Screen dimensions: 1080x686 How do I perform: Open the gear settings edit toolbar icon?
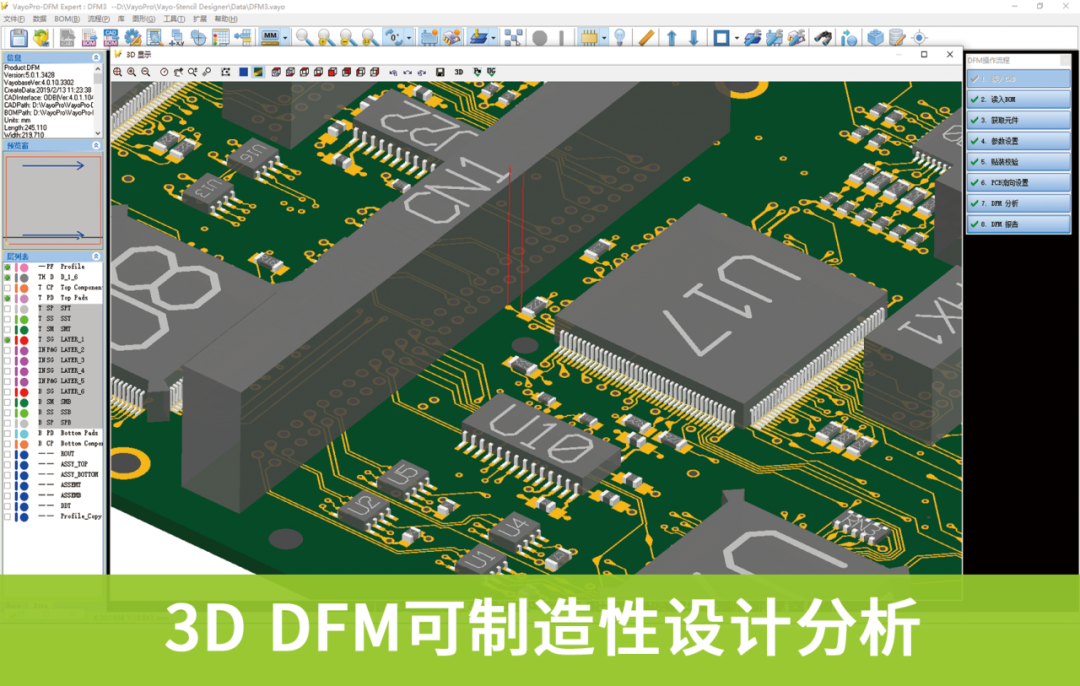[133, 38]
